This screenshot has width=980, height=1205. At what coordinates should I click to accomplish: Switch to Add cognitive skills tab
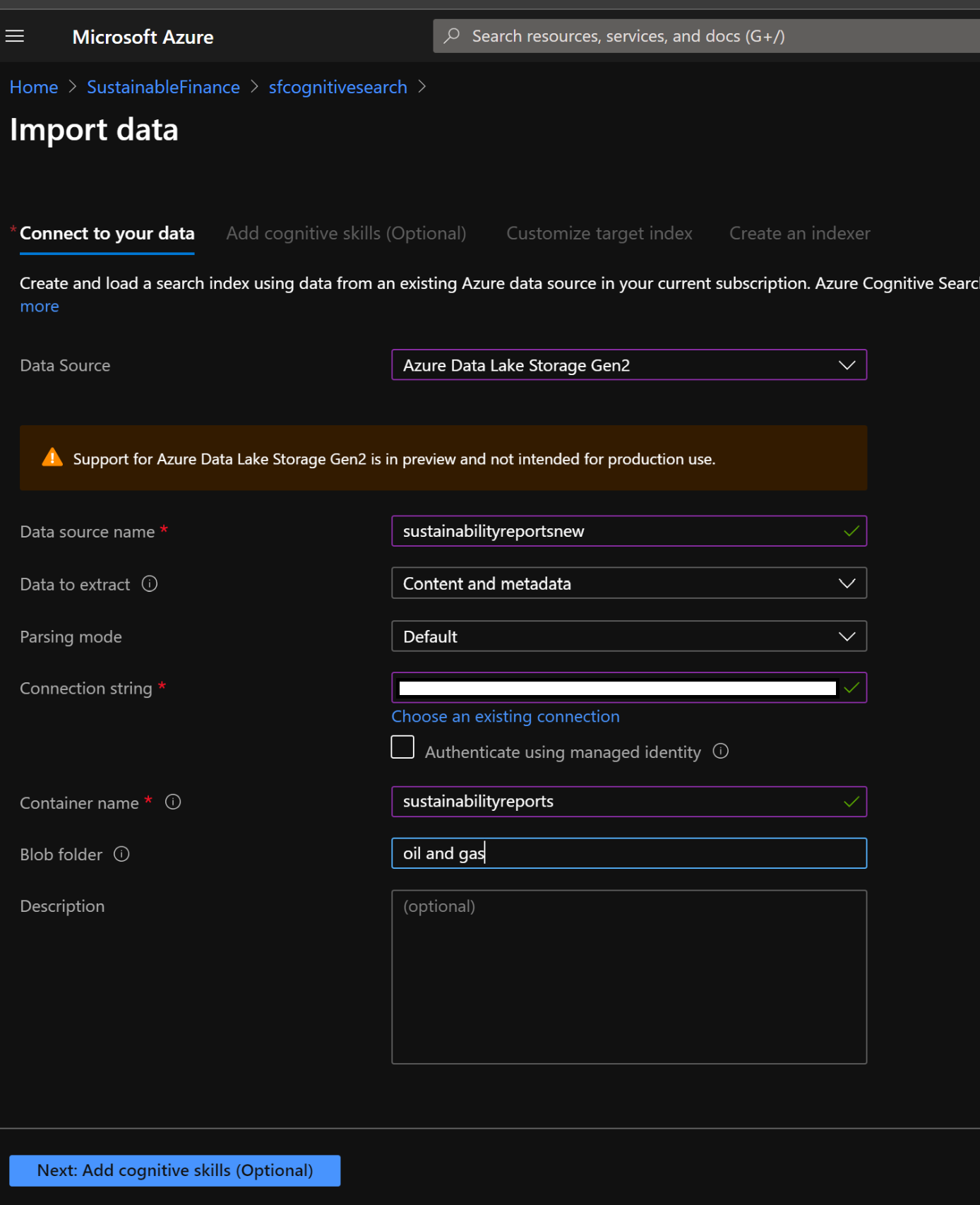pos(346,234)
